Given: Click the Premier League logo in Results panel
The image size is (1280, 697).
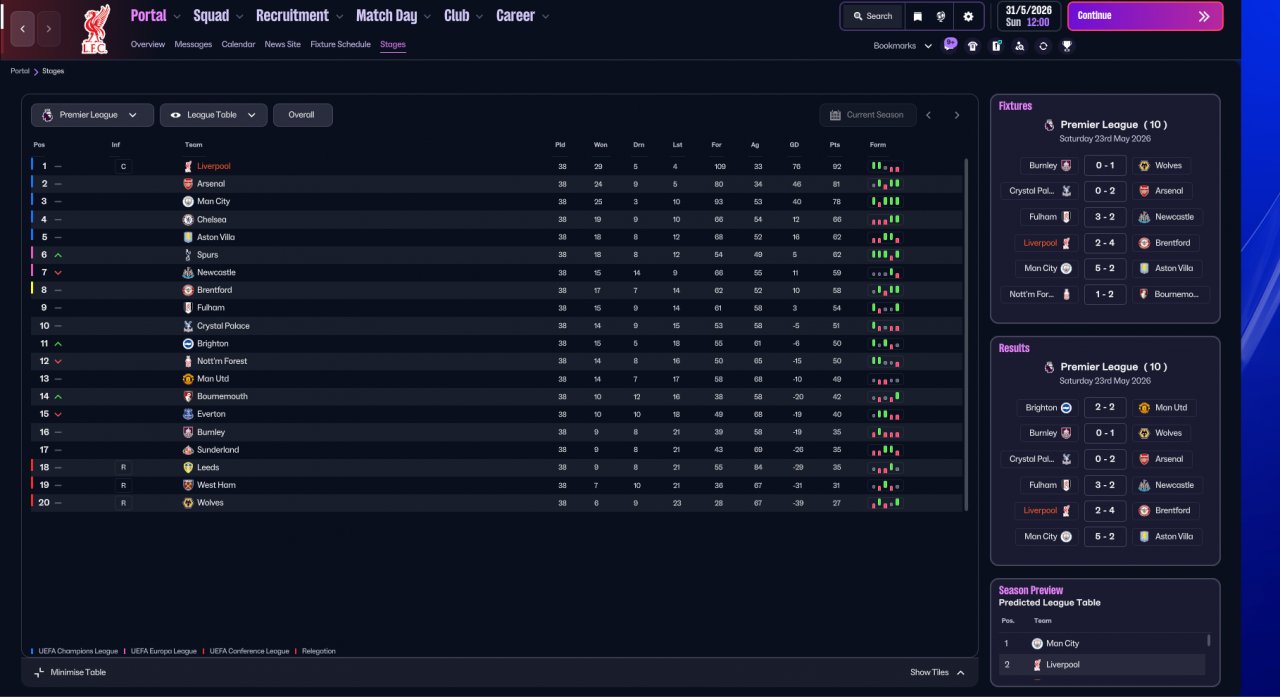Looking at the screenshot, I should 1049,367.
